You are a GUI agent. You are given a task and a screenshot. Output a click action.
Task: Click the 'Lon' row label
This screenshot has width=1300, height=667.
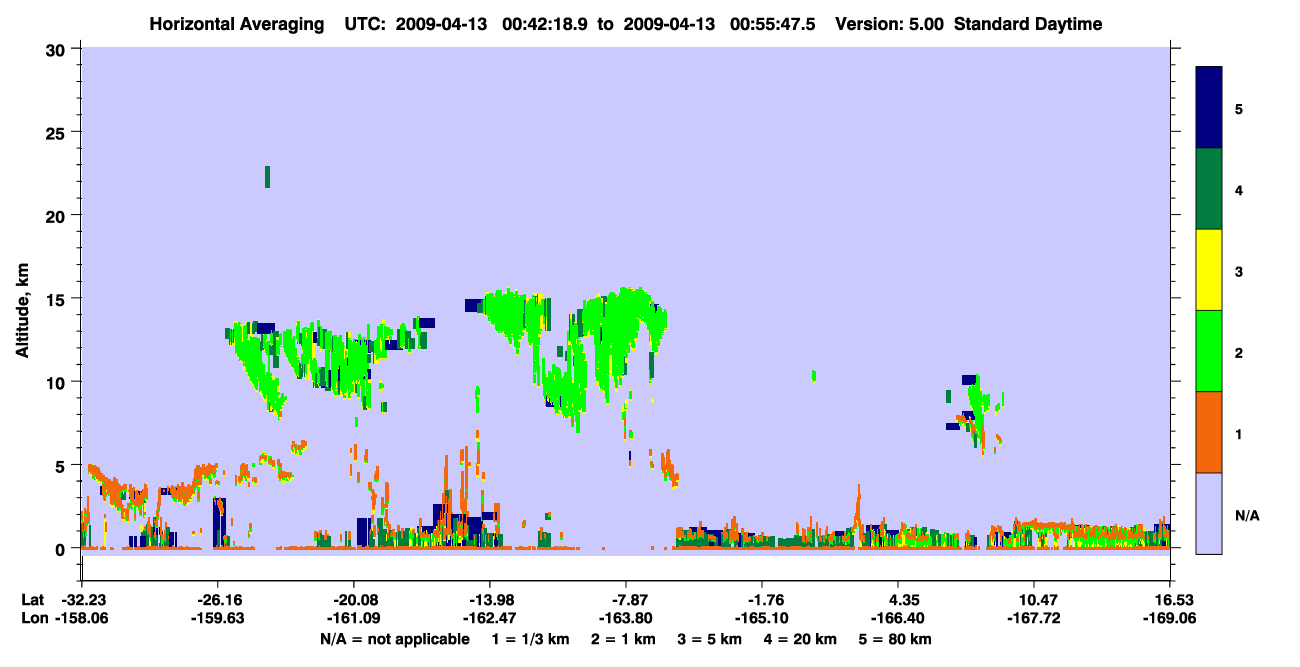(x=33, y=618)
